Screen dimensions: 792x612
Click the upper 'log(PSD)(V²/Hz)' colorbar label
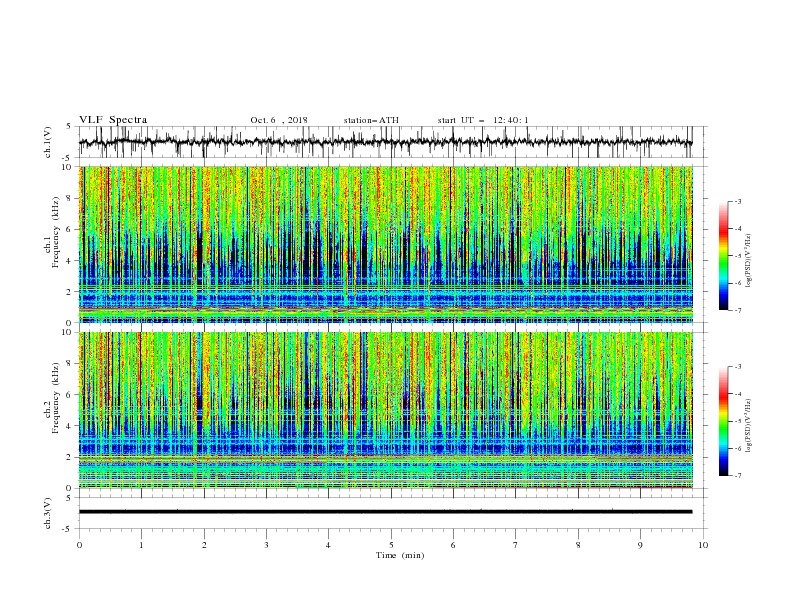point(750,261)
